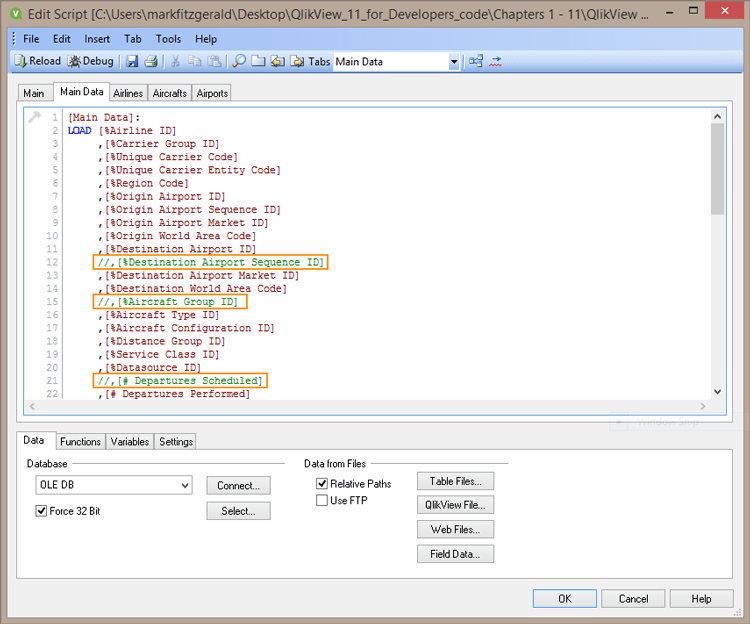Open the Tabs dropdown showing Main Data
Screen dimensions: 750x624
[x=454, y=62]
